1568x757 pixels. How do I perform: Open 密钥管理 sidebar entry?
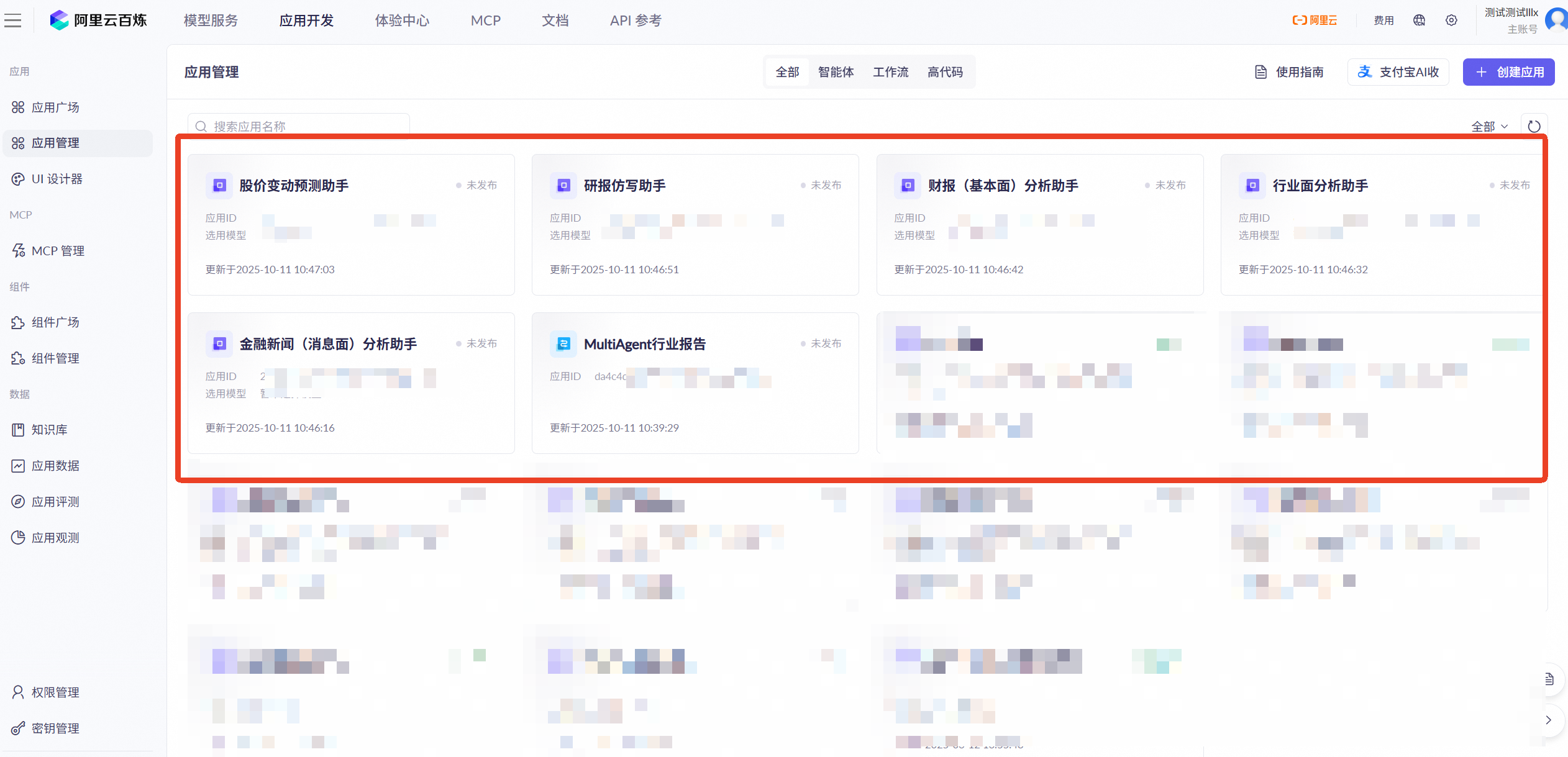(x=55, y=728)
